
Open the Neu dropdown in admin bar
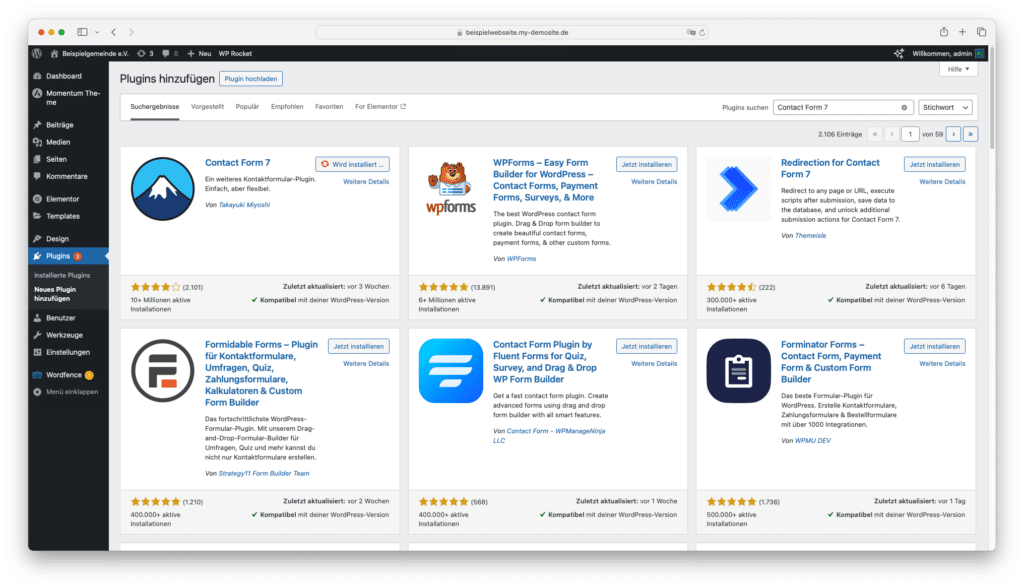pos(199,54)
